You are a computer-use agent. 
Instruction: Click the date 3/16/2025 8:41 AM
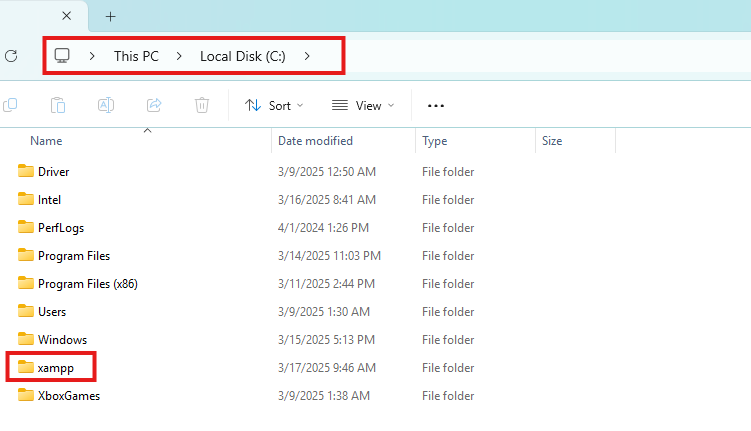(327, 200)
